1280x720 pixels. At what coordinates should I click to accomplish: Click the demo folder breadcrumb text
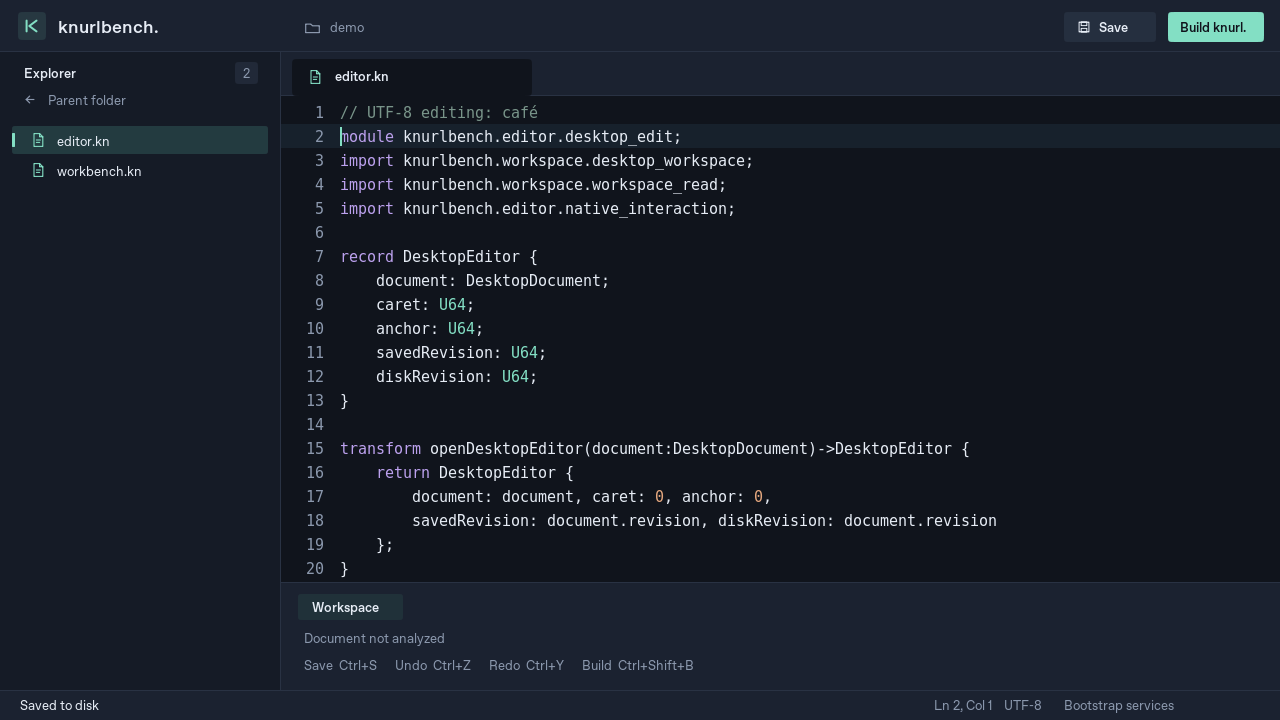pos(347,28)
